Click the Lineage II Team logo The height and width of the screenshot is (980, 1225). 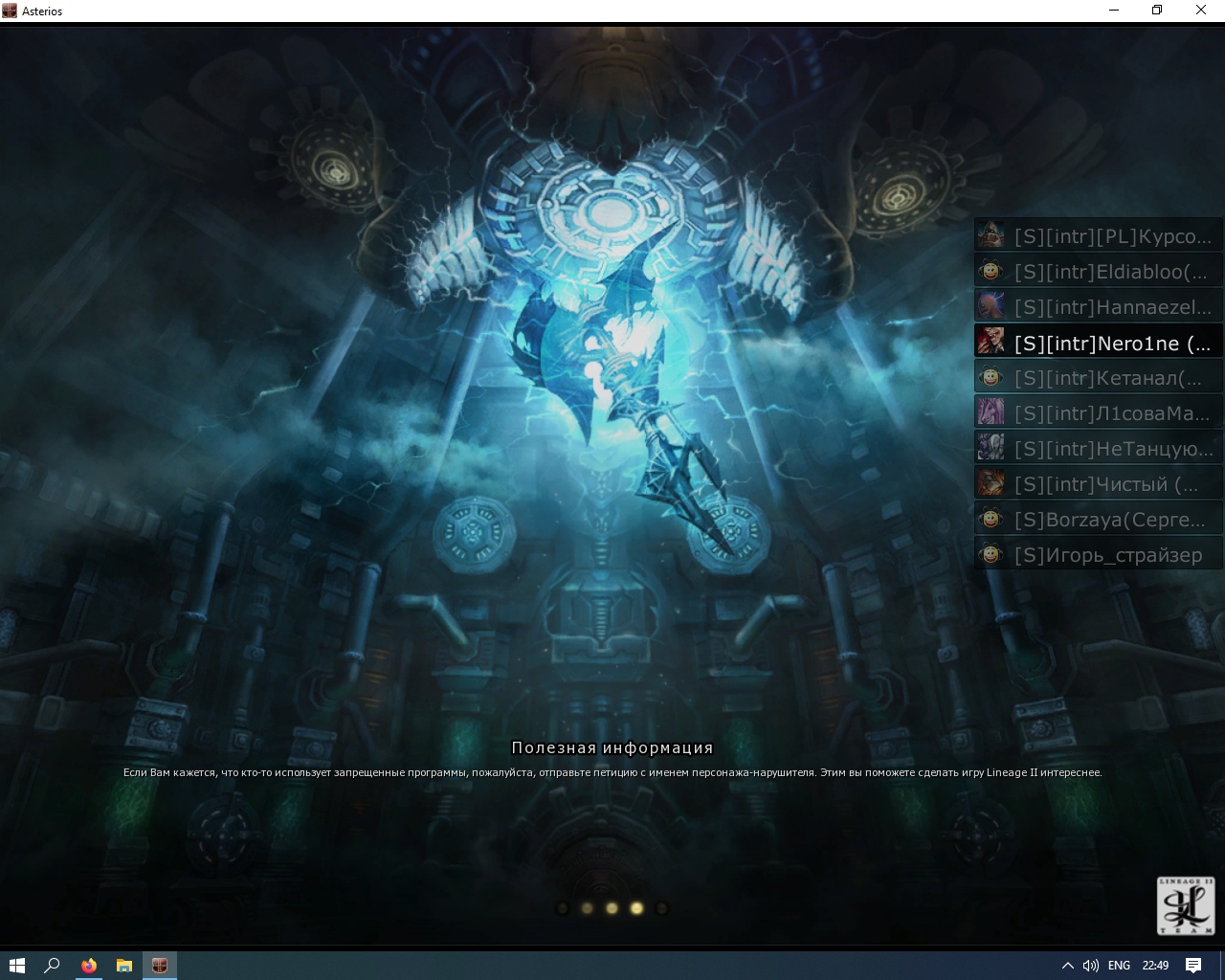pyautogui.click(x=1186, y=905)
